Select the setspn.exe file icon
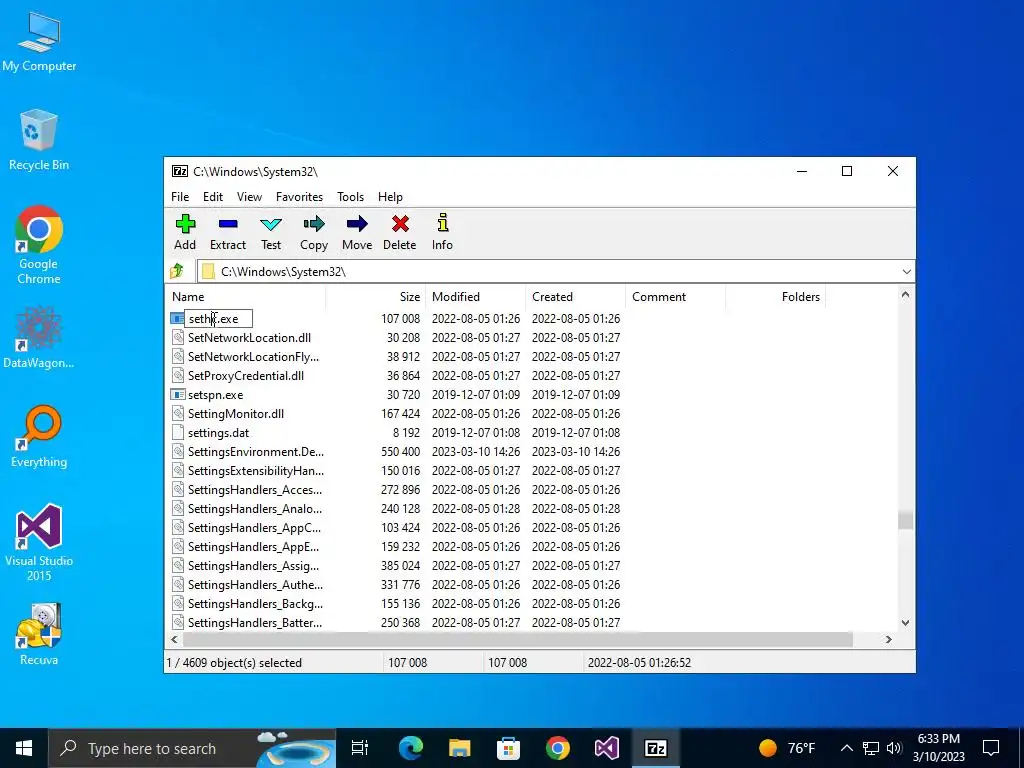 pos(177,394)
